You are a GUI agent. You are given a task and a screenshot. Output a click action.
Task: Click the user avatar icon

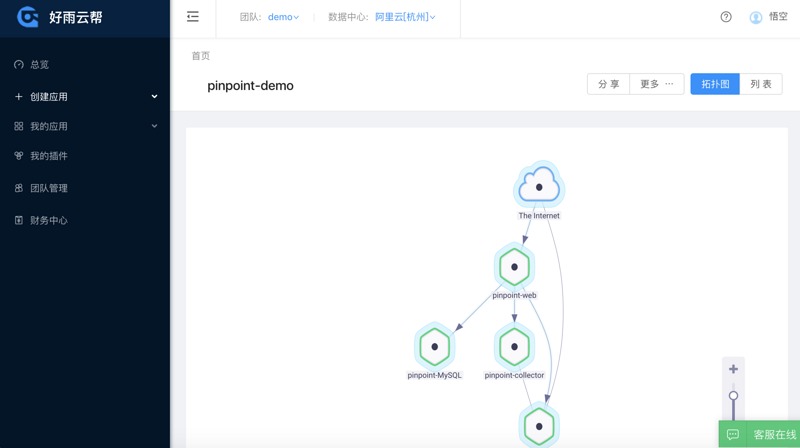click(x=756, y=17)
